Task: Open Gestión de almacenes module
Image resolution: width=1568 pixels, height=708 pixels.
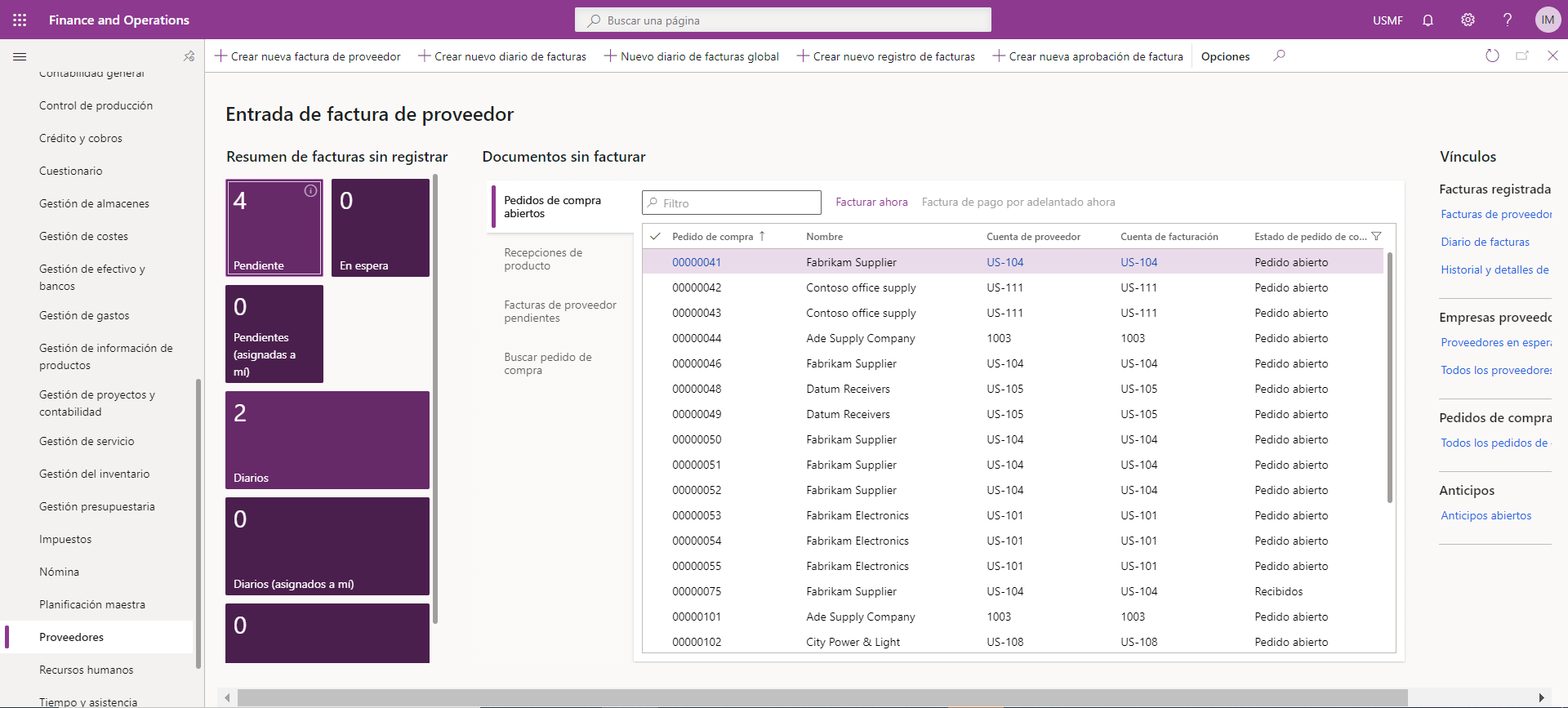Action: [94, 203]
